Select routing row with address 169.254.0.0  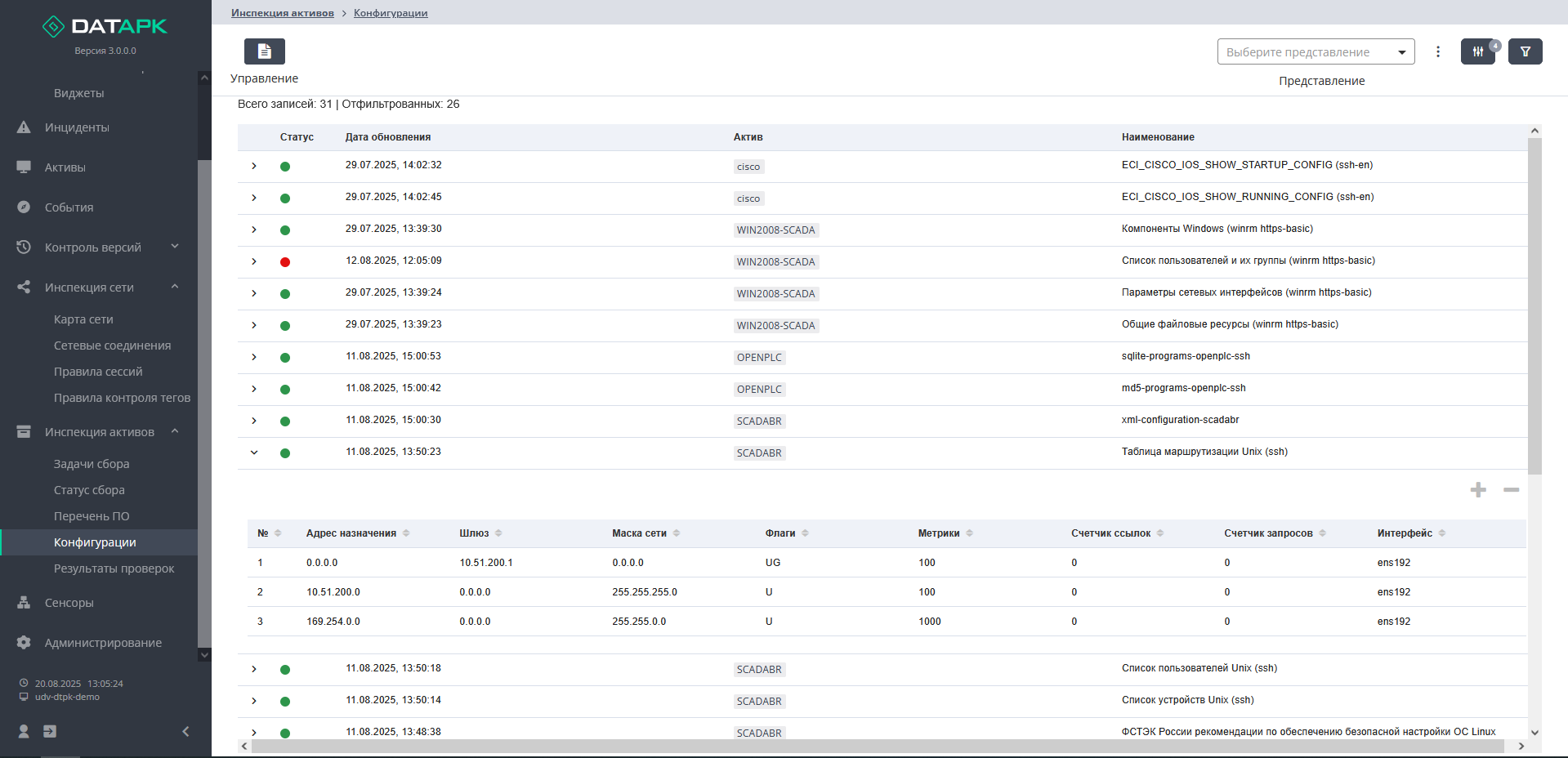point(887,622)
